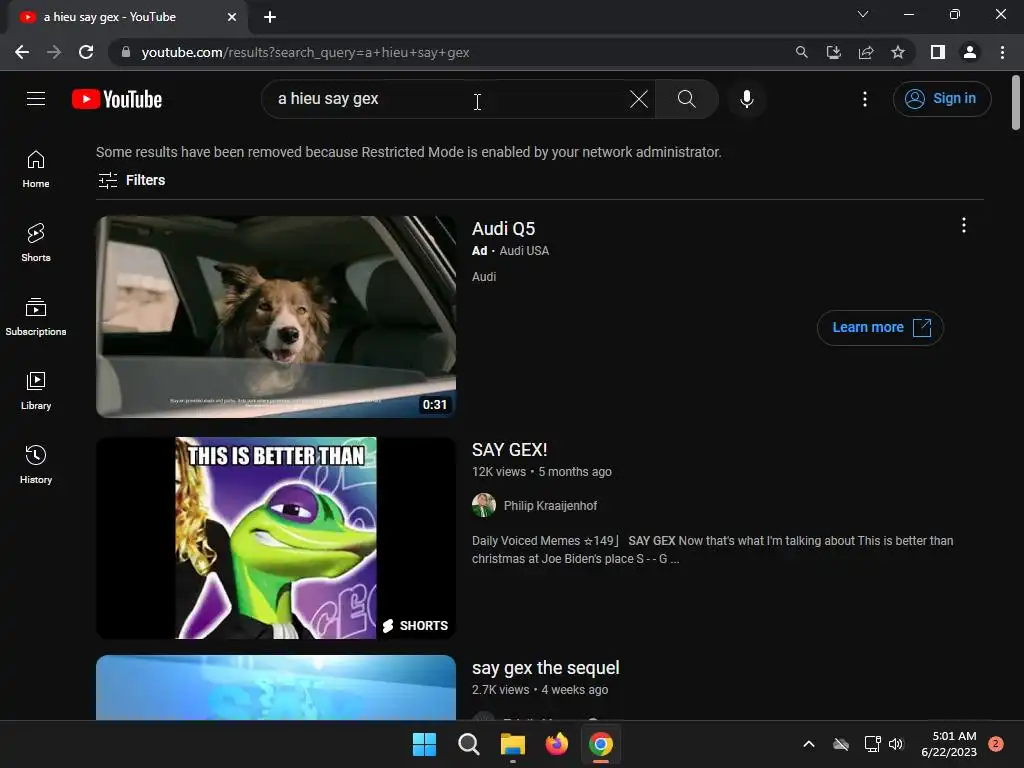Screen dimensions: 1024x768
Task: Open the say gex the sequel title
Action: point(545,668)
